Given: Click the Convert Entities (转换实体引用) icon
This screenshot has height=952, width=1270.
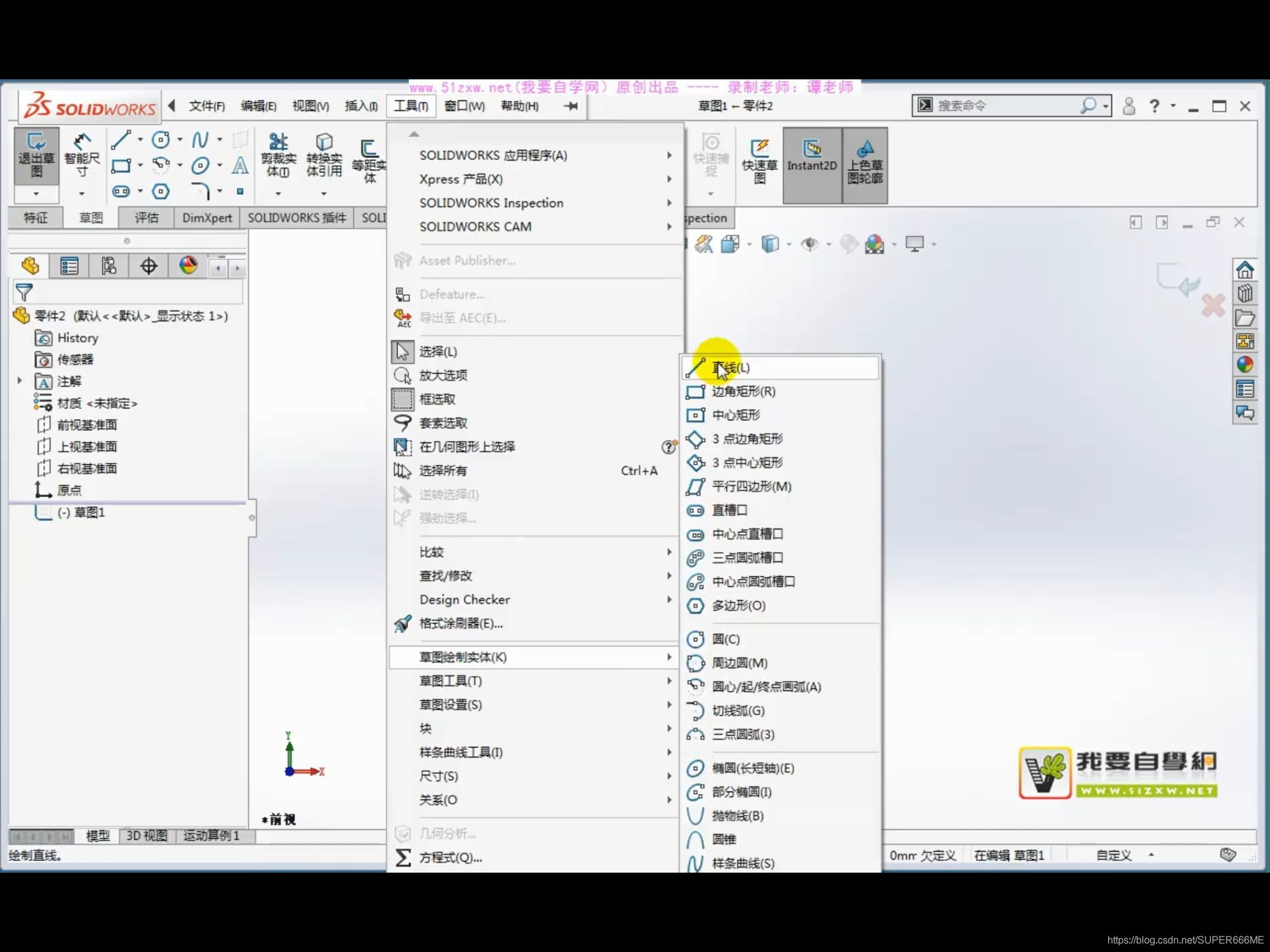Looking at the screenshot, I should click(324, 155).
